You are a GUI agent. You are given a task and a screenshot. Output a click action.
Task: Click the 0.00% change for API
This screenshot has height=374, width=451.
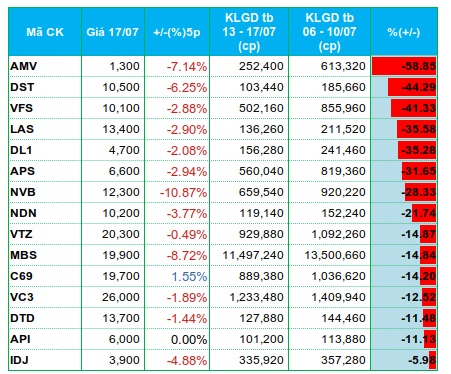pos(189,339)
